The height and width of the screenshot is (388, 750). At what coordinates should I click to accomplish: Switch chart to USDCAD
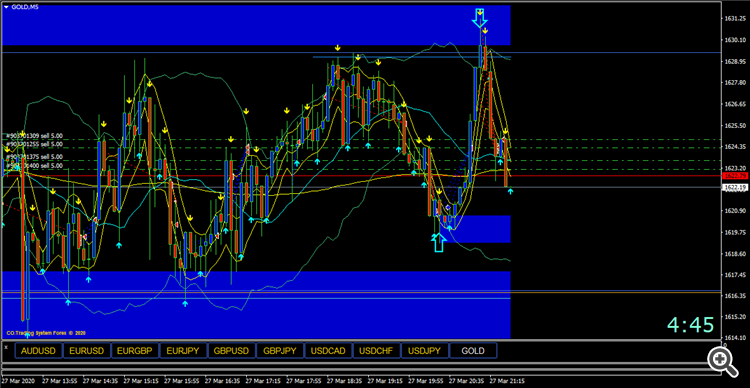click(328, 351)
